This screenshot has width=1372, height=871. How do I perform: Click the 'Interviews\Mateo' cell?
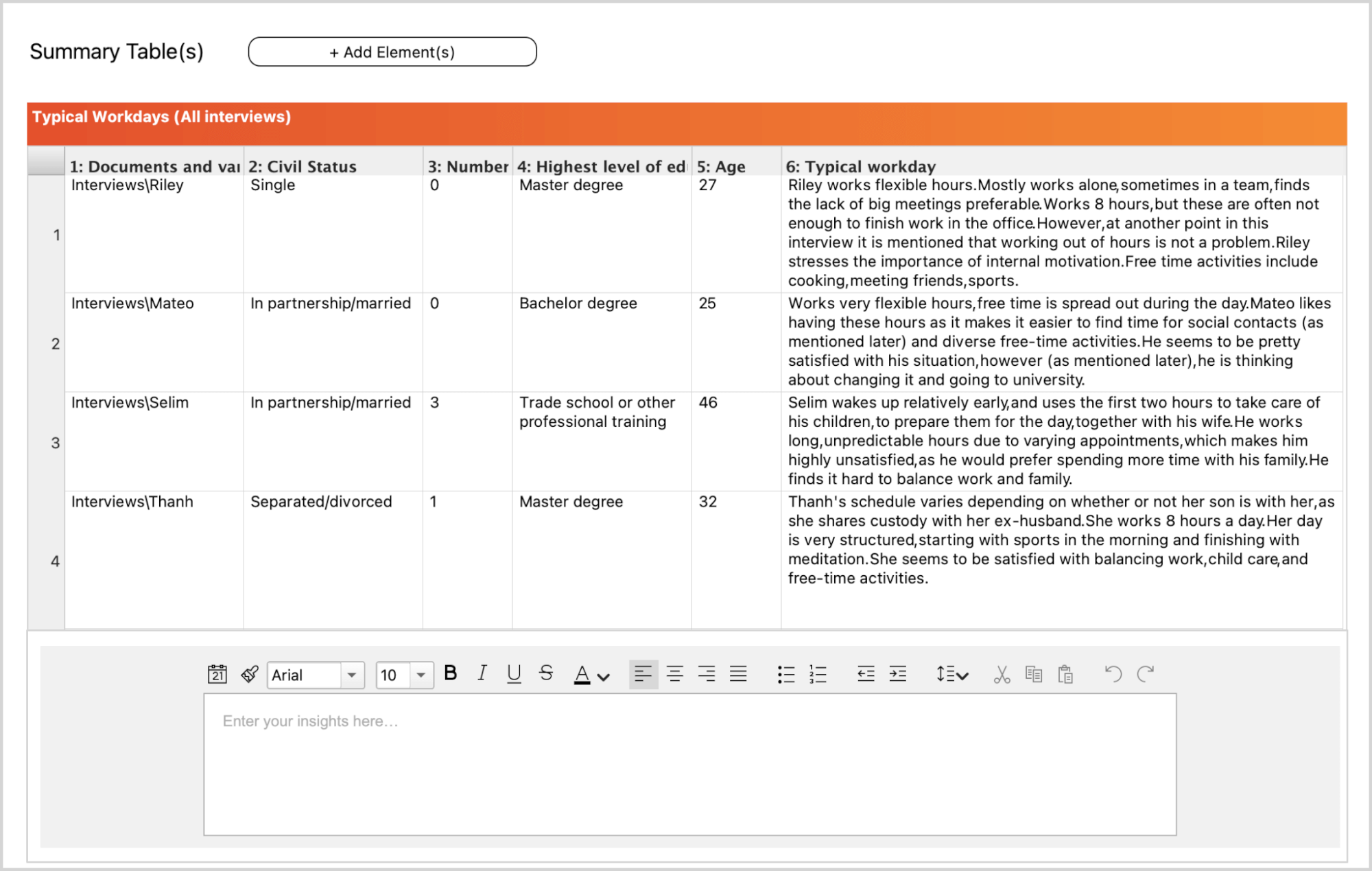[x=154, y=342]
